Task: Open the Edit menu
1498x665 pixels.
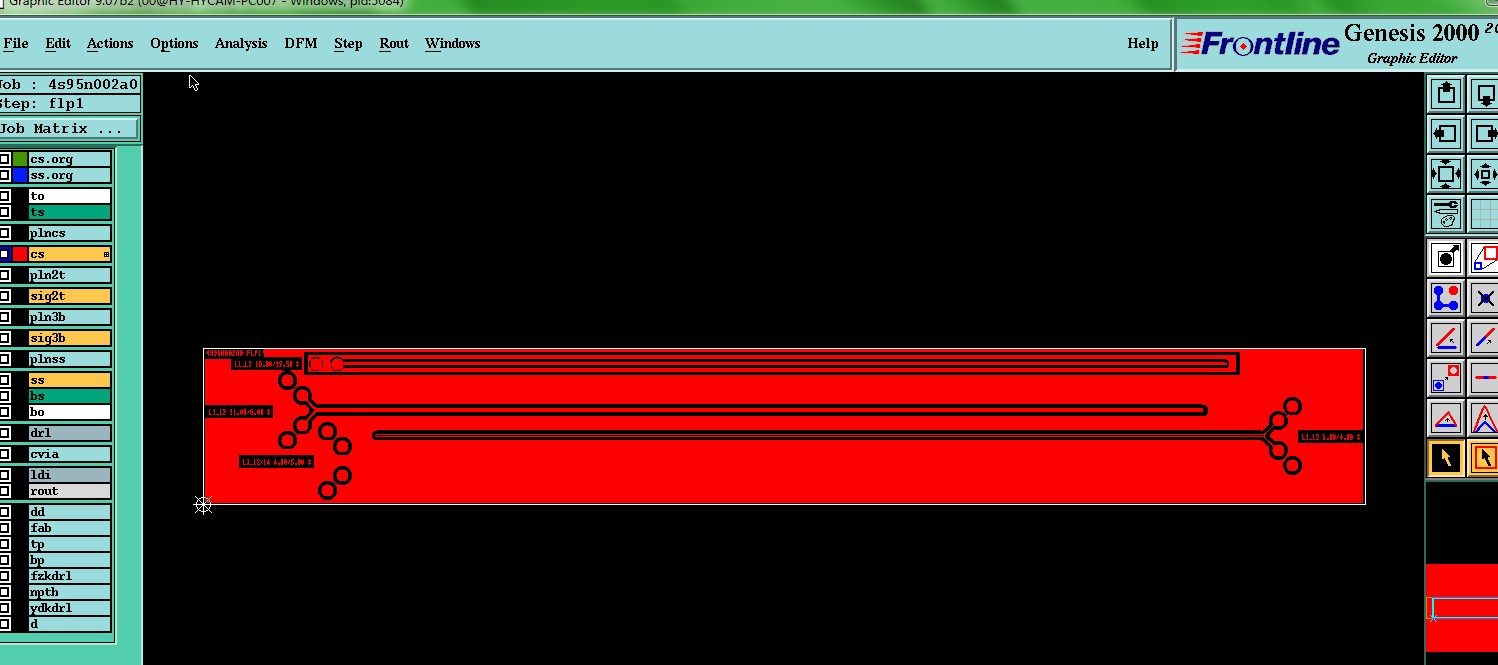Action: (x=58, y=43)
